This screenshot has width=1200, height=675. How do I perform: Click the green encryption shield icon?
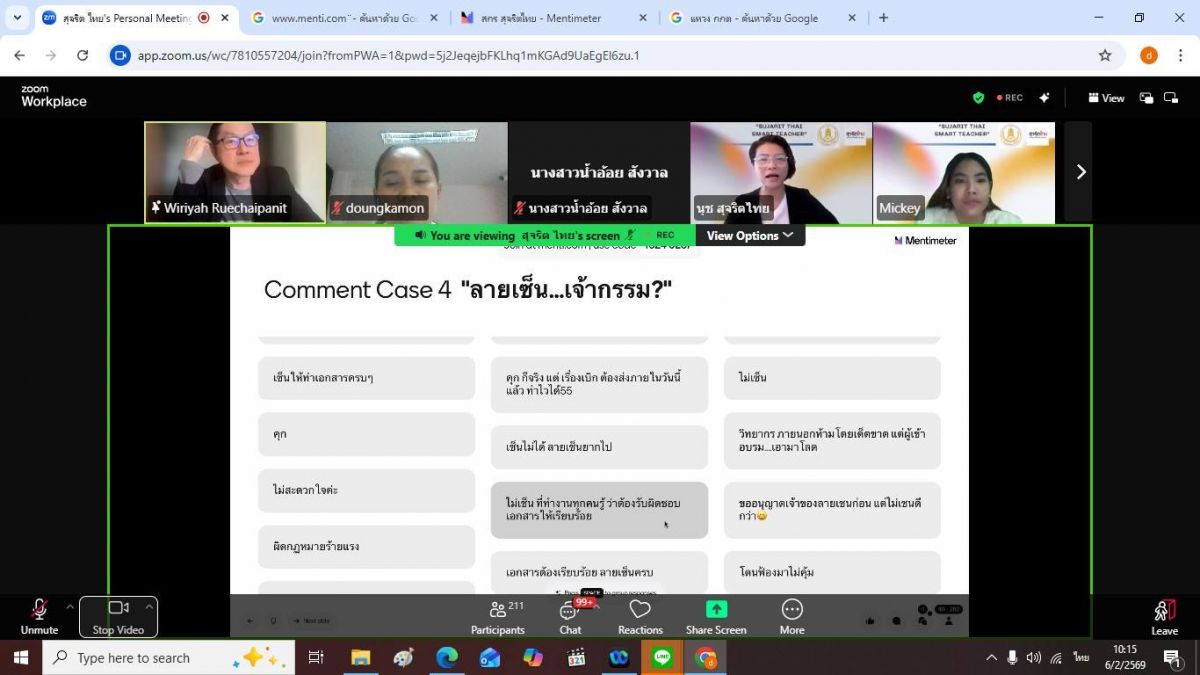pyautogui.click(x=978, y=98)
